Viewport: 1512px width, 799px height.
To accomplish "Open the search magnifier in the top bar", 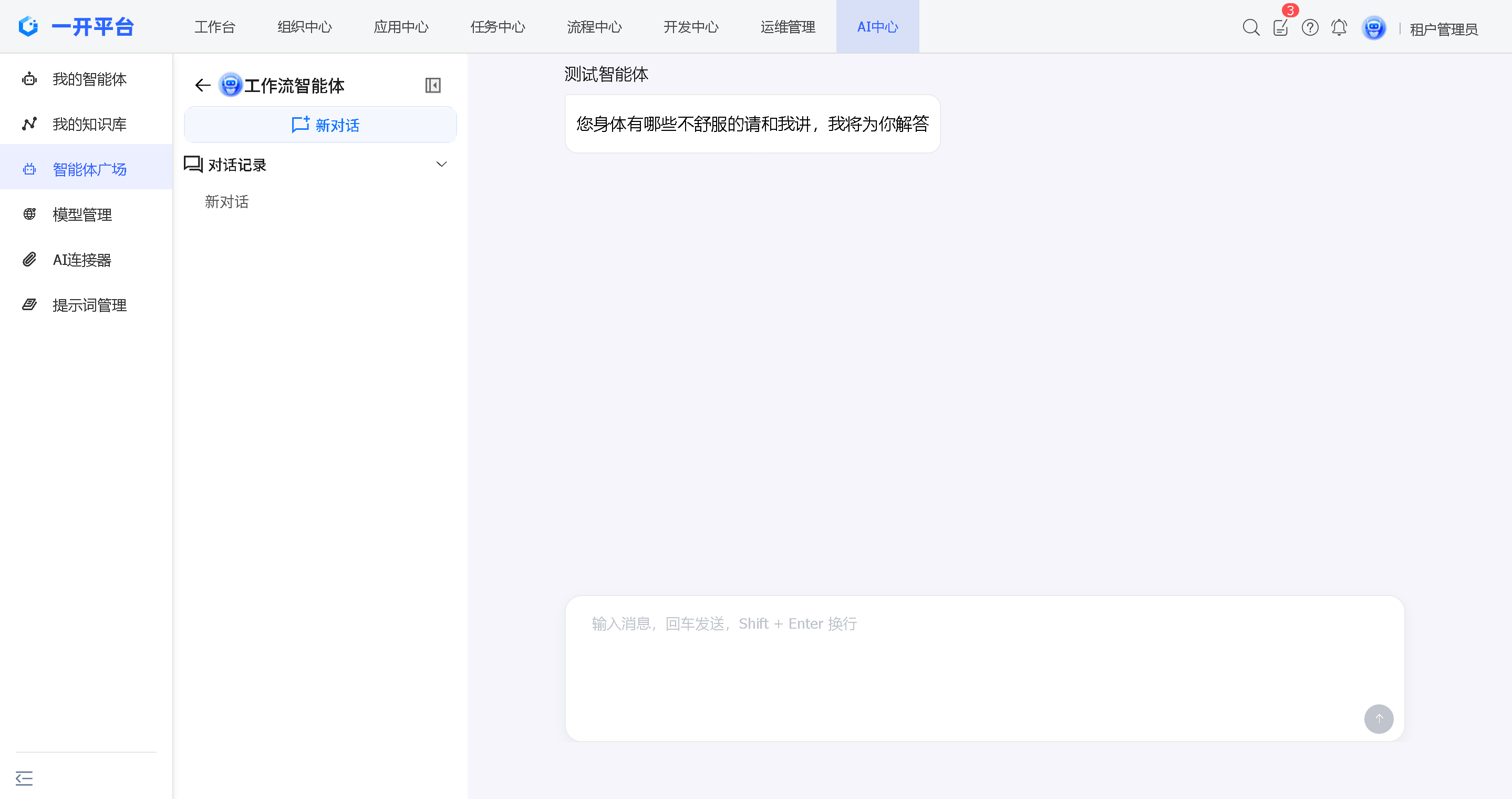I will (x=1251, y=27).
